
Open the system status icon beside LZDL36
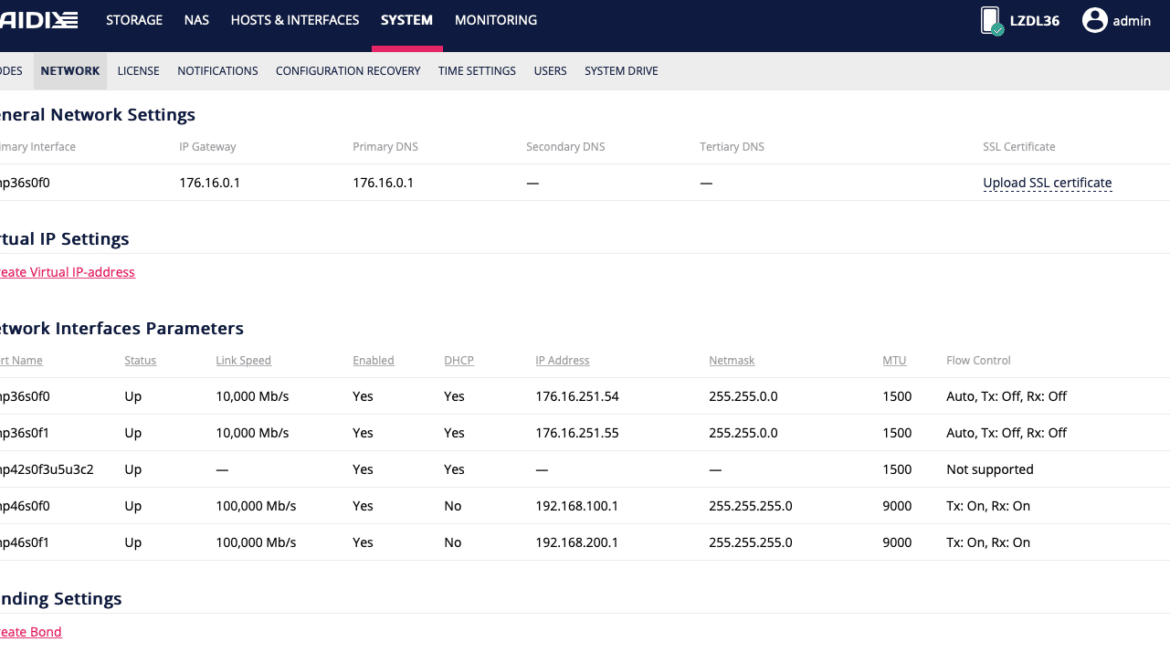pyautogui.click(x=992, y=21)
